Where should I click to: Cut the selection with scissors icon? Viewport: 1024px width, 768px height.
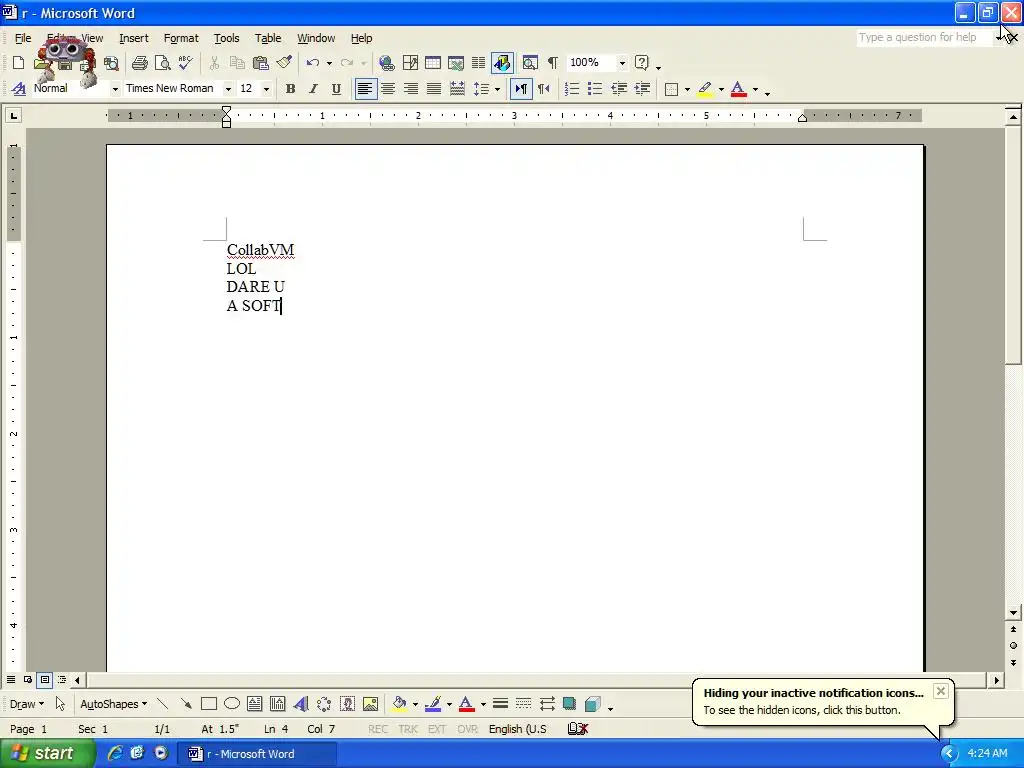click(x=214, y=63)
